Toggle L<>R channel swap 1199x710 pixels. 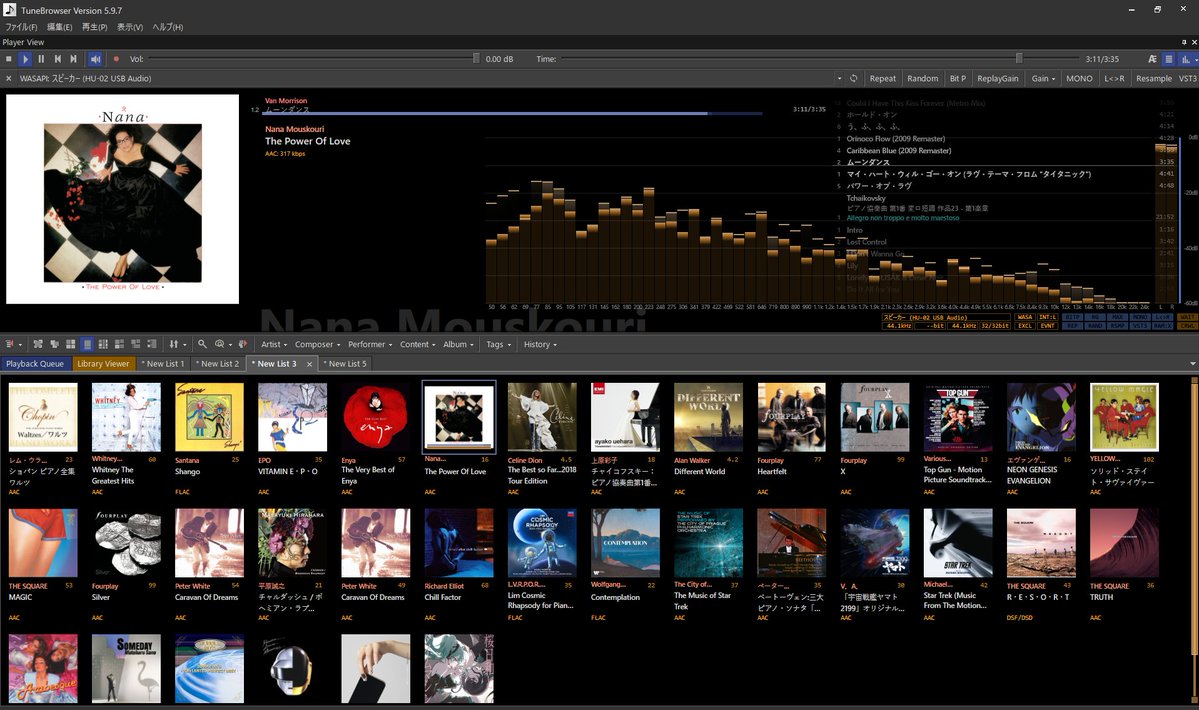click(x=1114, y=79)
